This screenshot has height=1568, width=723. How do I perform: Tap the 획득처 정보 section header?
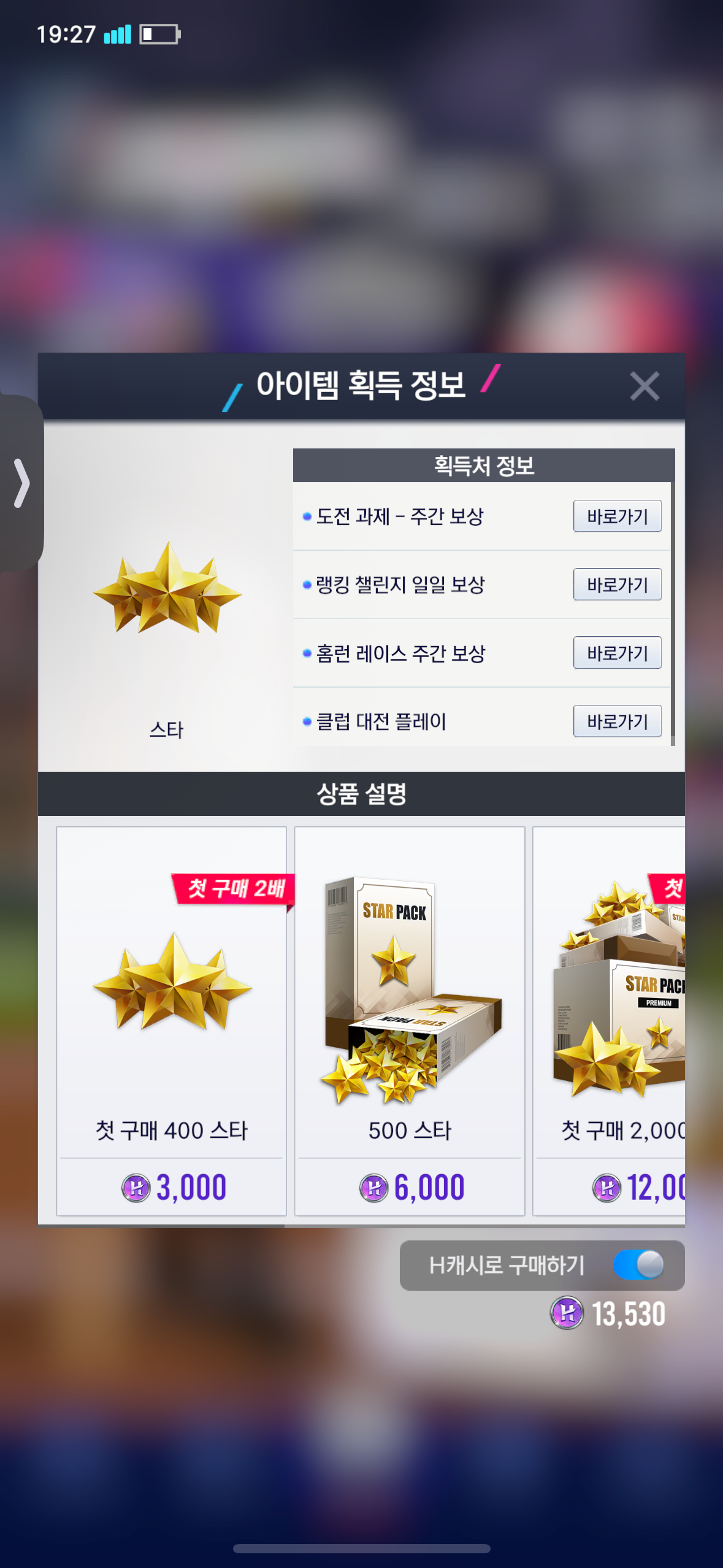pos(484,466)
